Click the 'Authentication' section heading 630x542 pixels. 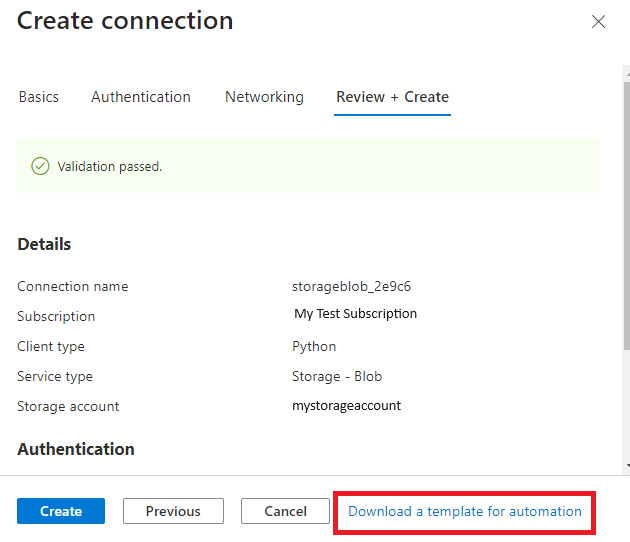[x=76, y=449]
